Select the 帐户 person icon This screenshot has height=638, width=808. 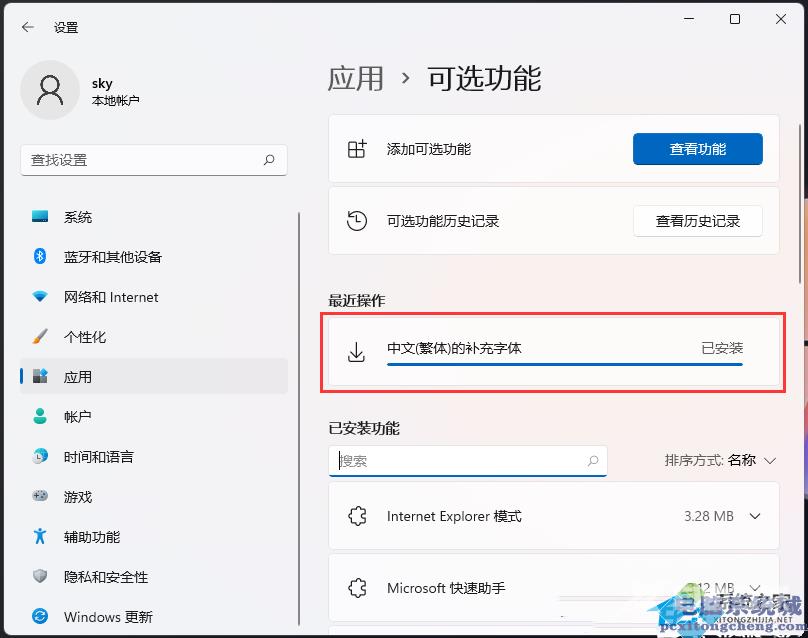(40, 416)
